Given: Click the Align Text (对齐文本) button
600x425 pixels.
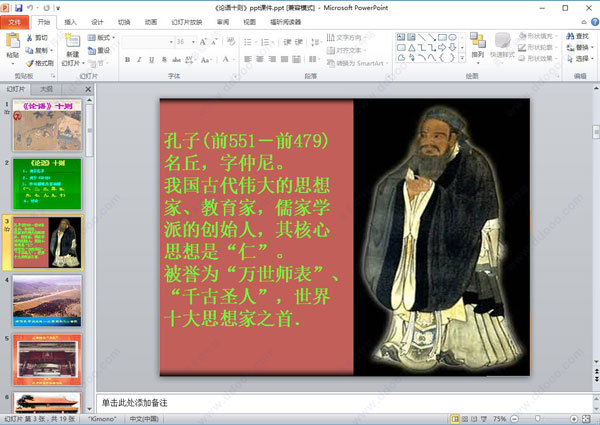Looking at the screenshot, I should (346, 50).
